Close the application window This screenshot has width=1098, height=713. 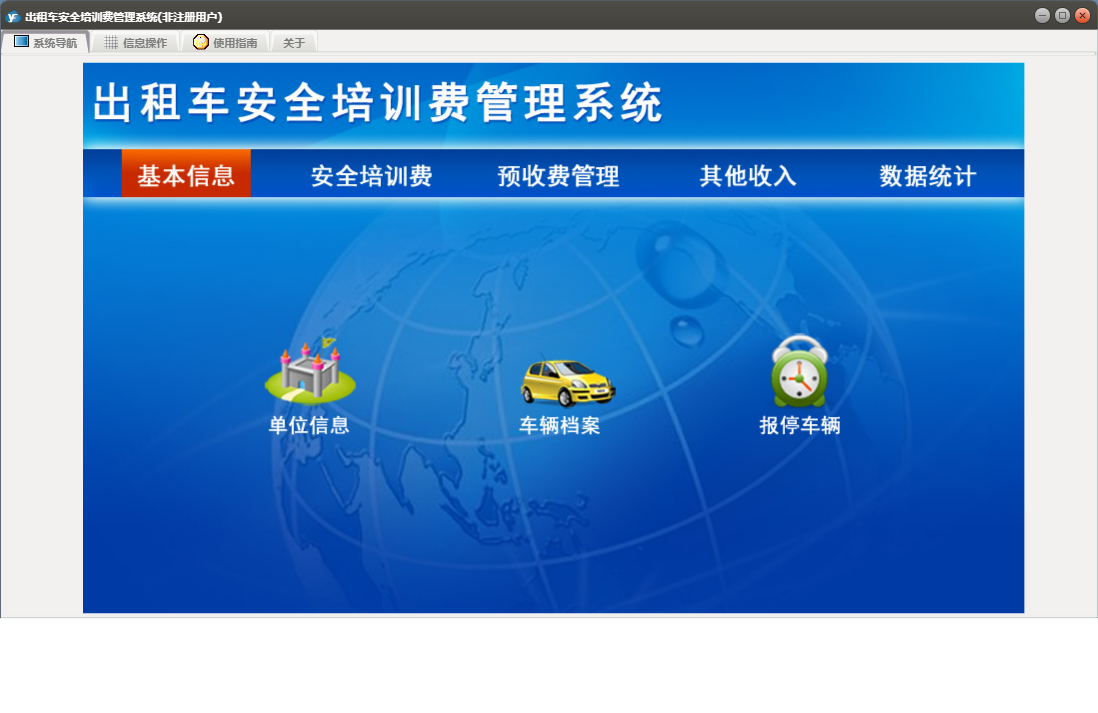[x=1083, y=15]
